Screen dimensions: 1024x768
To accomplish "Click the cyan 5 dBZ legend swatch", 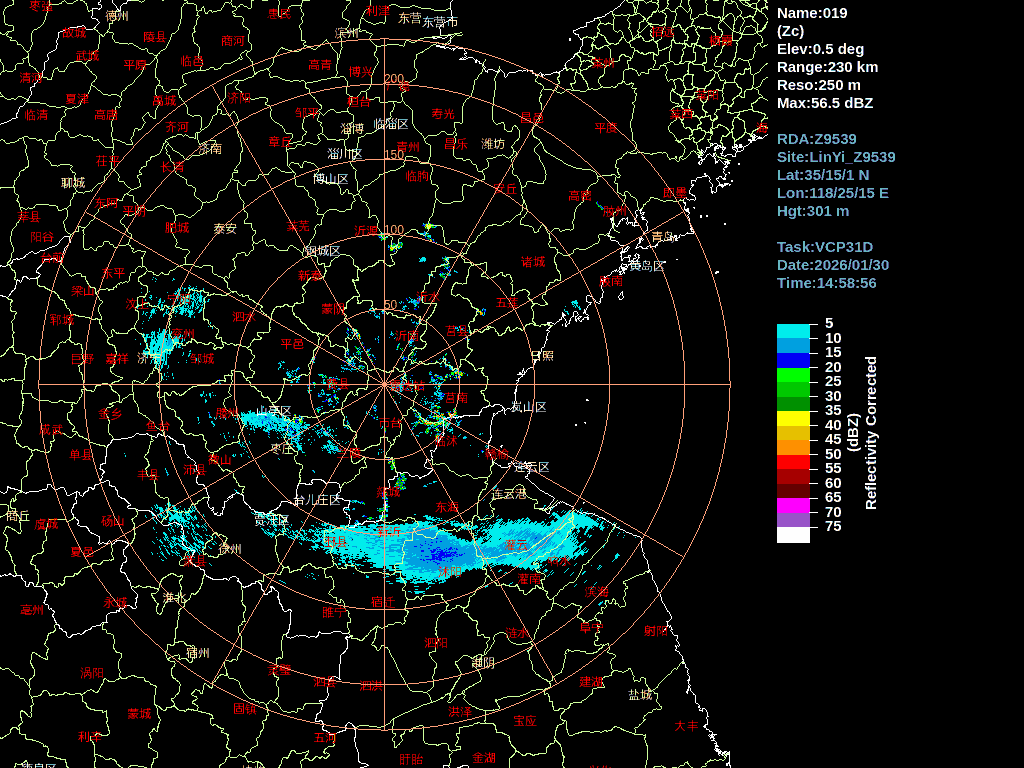I will (x=793, y=331).
